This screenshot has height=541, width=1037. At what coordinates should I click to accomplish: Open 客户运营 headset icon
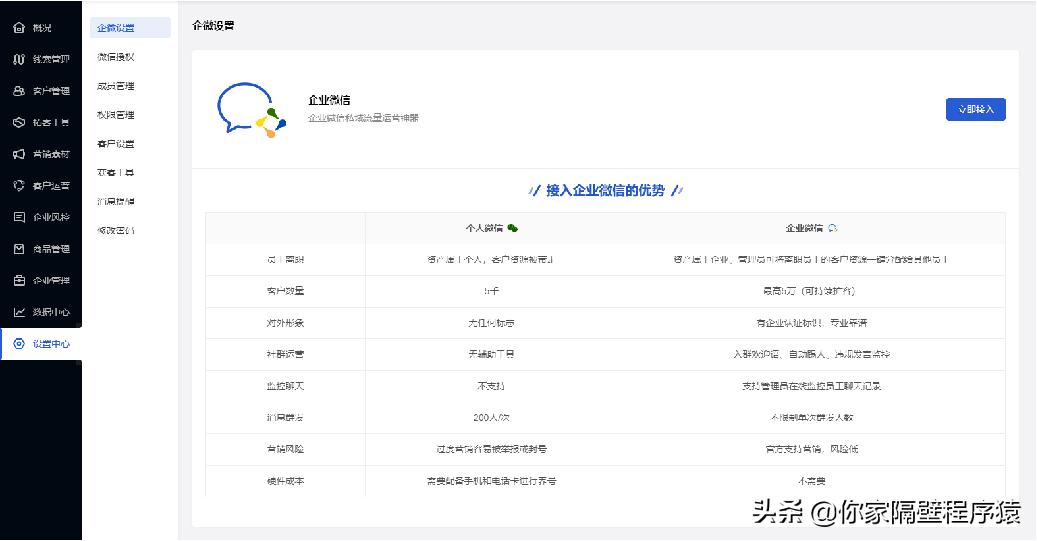click(x=19, y=186)
